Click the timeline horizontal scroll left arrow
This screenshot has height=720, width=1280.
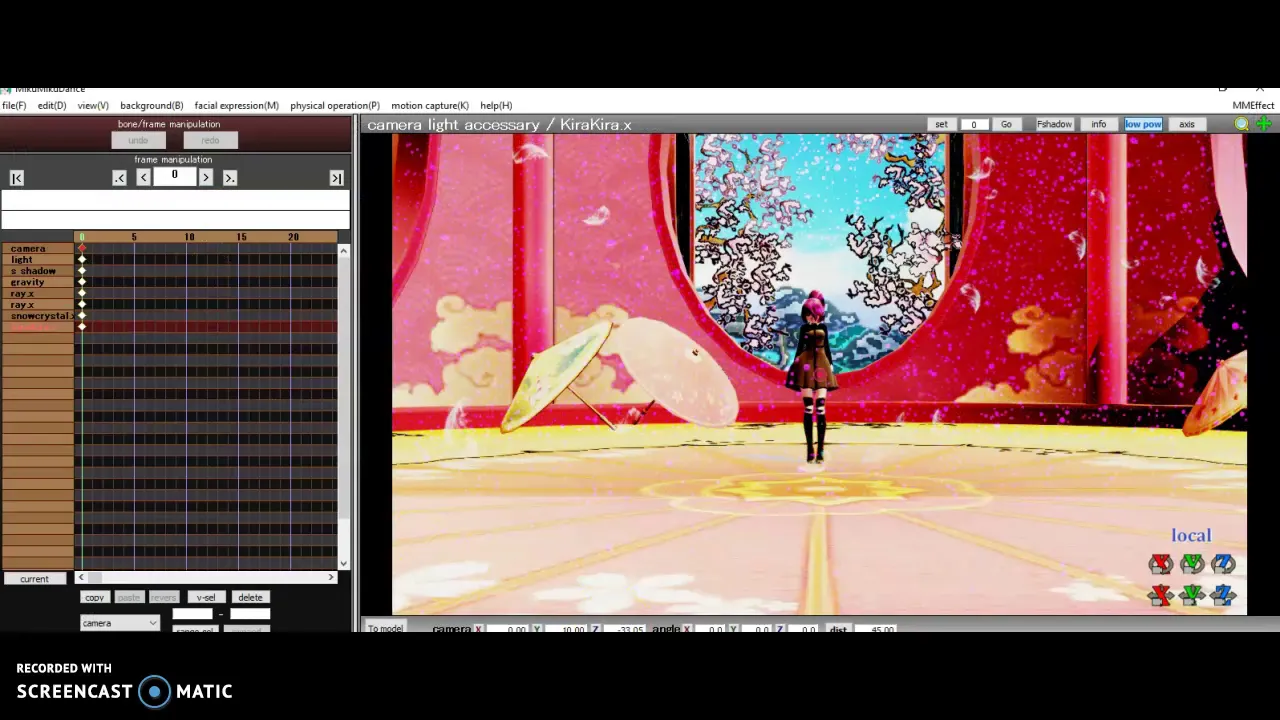[x=81, y=577]
